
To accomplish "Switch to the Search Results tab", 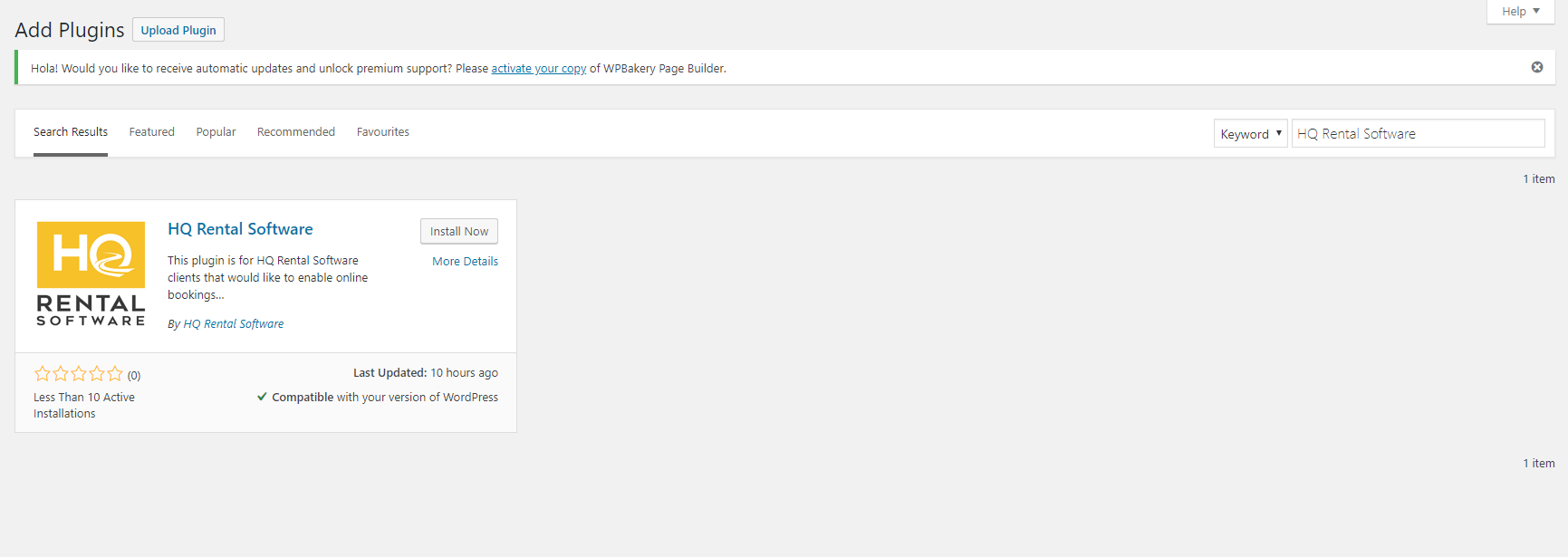I will coord(71,132).
